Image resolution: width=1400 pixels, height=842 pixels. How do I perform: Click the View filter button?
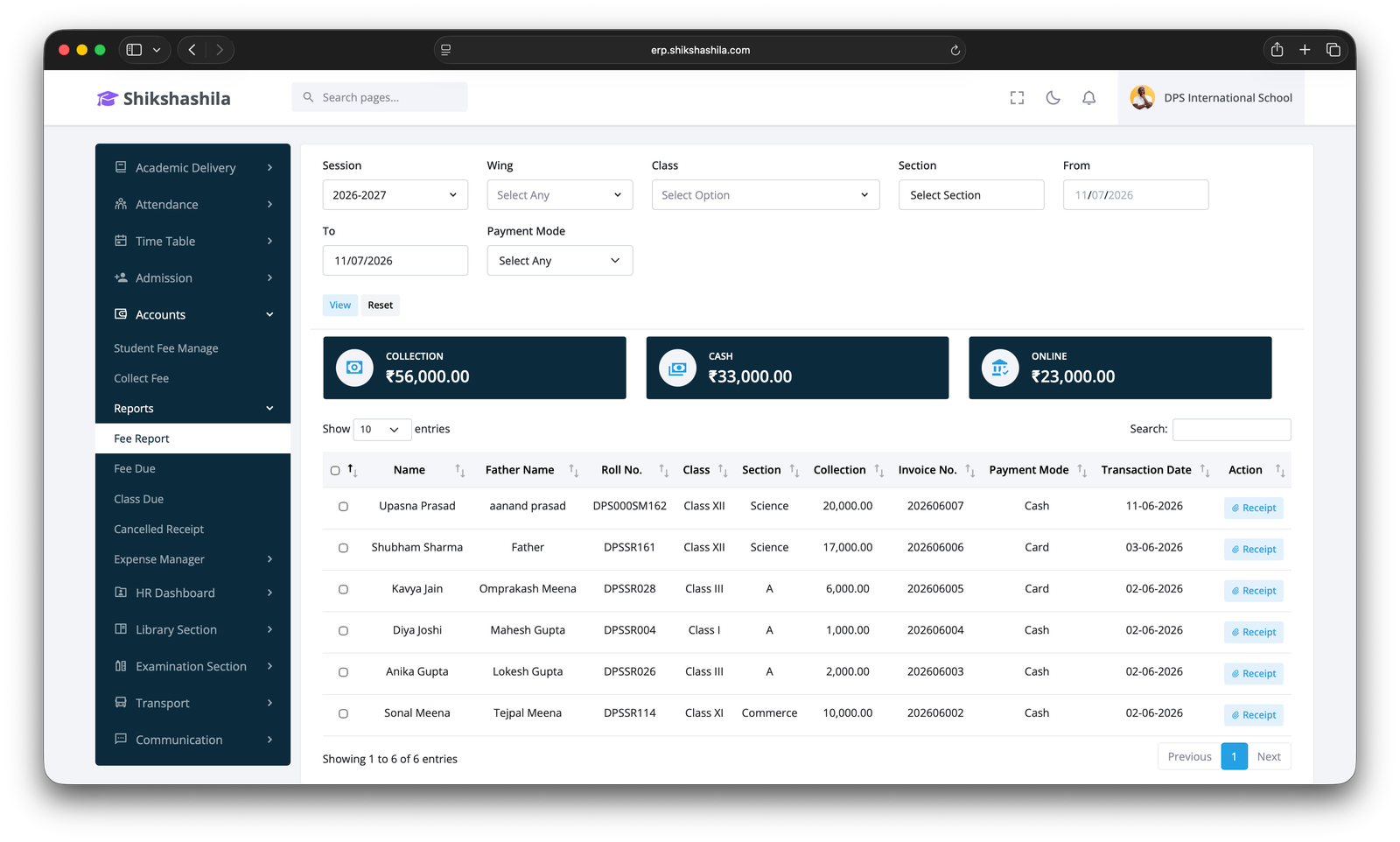pos(340,305)
